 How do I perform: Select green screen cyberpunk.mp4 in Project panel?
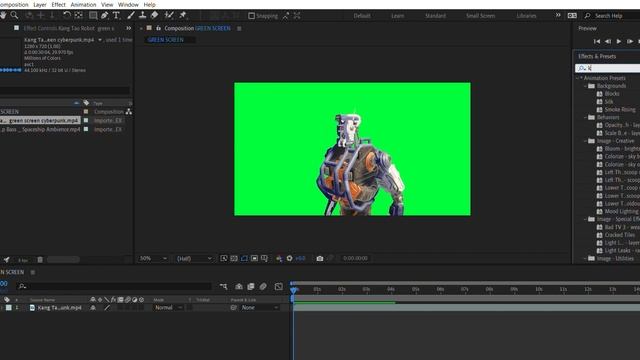[40, 120]
